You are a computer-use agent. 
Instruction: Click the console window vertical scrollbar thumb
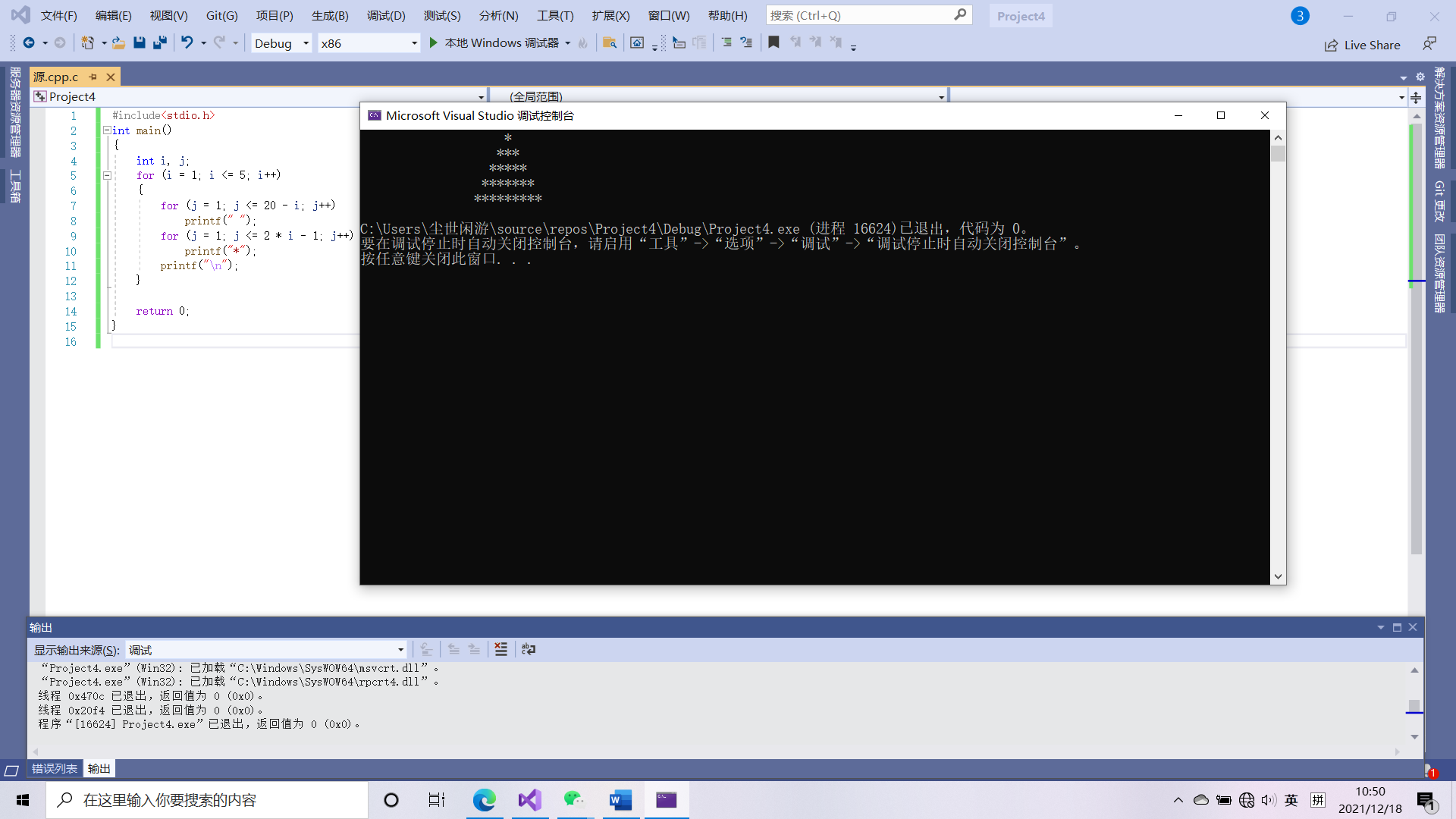[x=1279, y=154]
